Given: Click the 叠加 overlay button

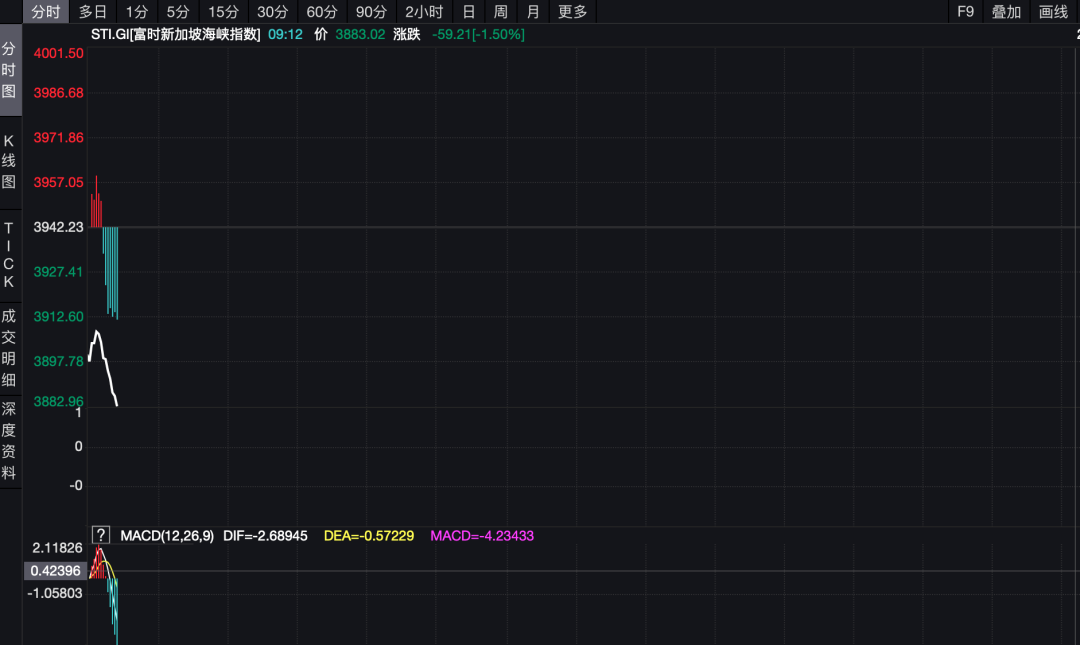Looking at the screenshot, I should (1006, 12).
